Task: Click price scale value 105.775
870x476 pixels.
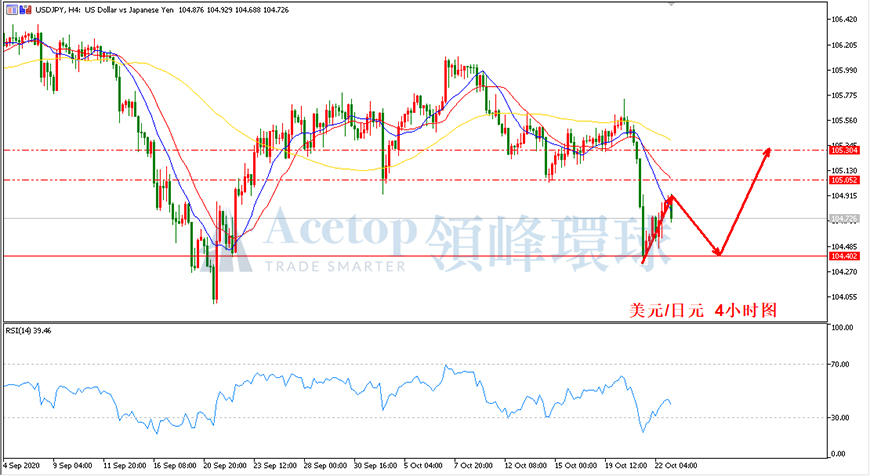Action: 844,95
